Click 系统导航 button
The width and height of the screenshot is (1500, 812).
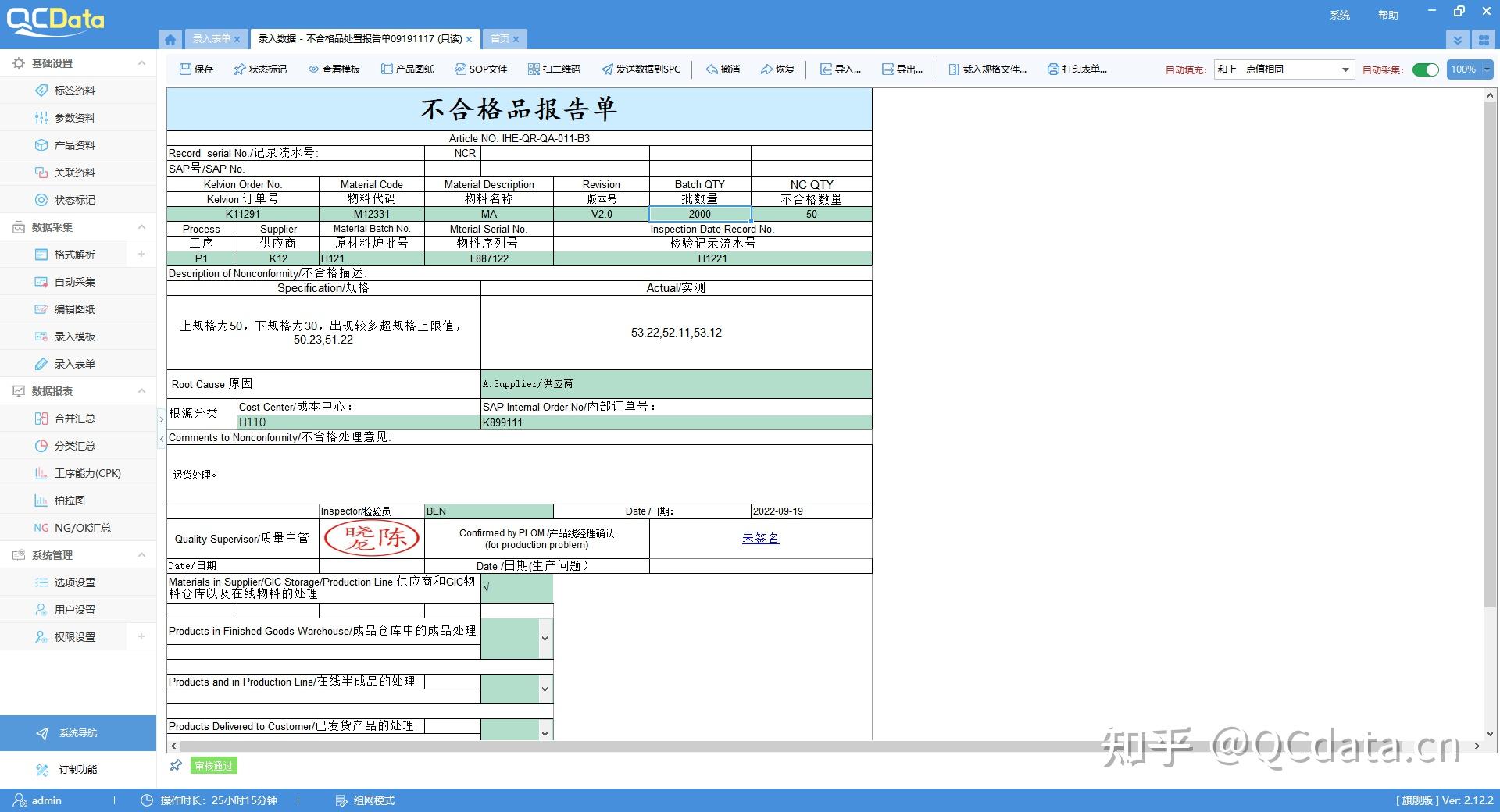[78, 733]
